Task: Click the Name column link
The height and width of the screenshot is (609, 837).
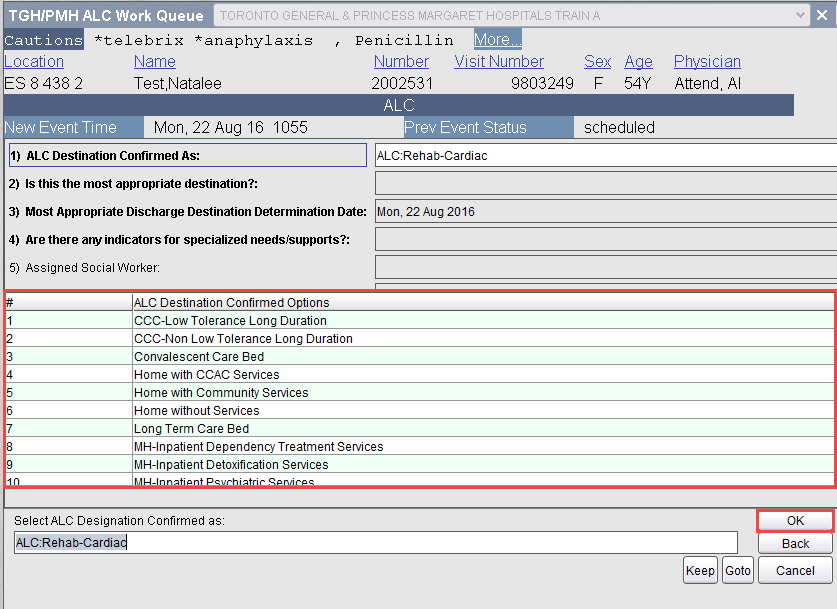Action: click(155, 61)
